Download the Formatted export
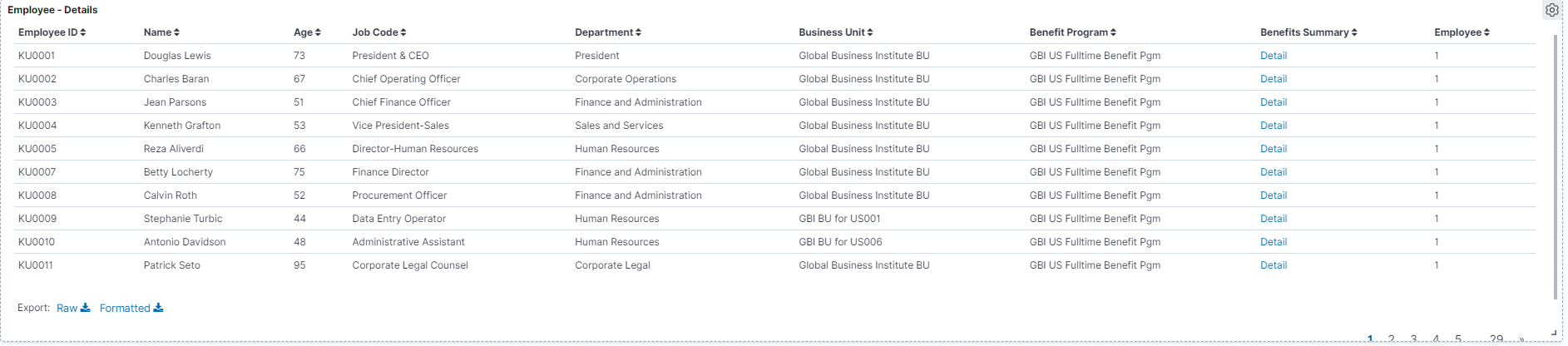 point(131,309)
